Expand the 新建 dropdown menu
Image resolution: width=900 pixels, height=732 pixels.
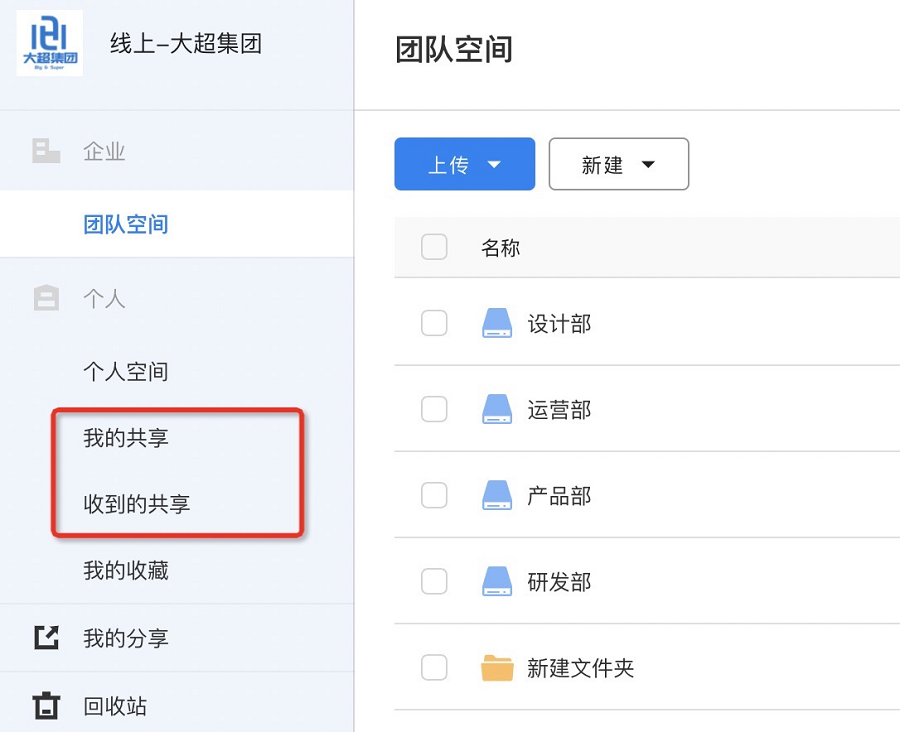618,164
